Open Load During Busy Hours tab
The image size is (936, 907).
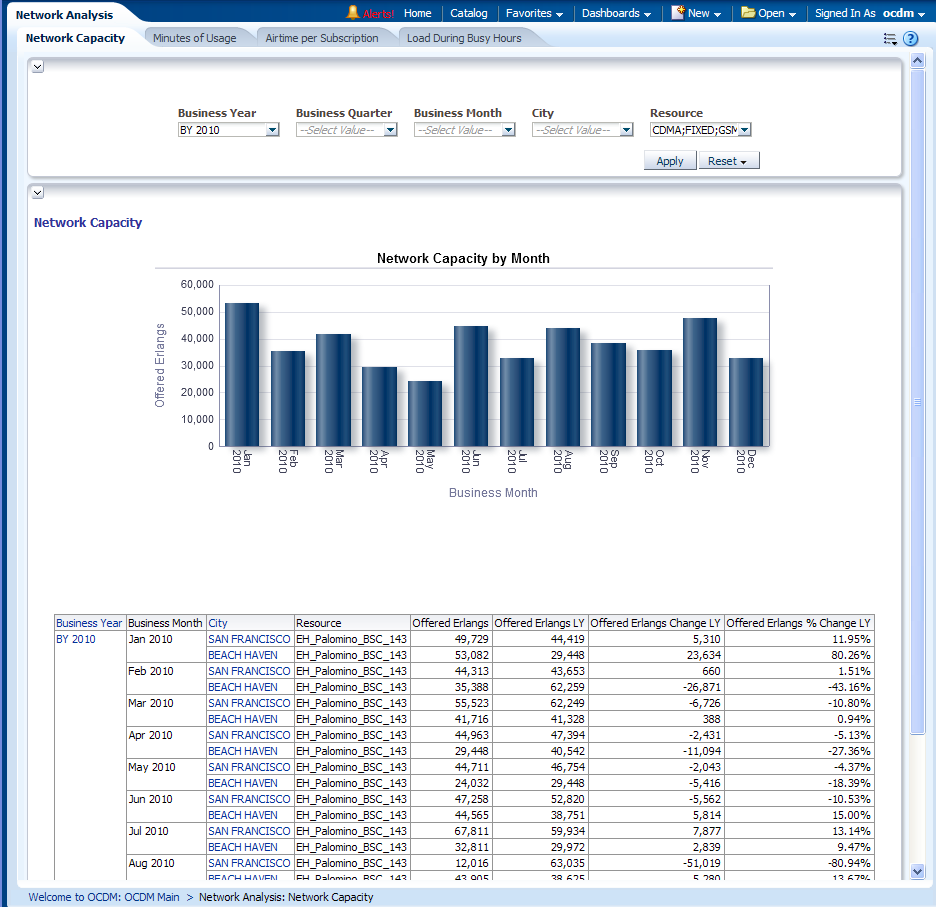click(464, 38)
